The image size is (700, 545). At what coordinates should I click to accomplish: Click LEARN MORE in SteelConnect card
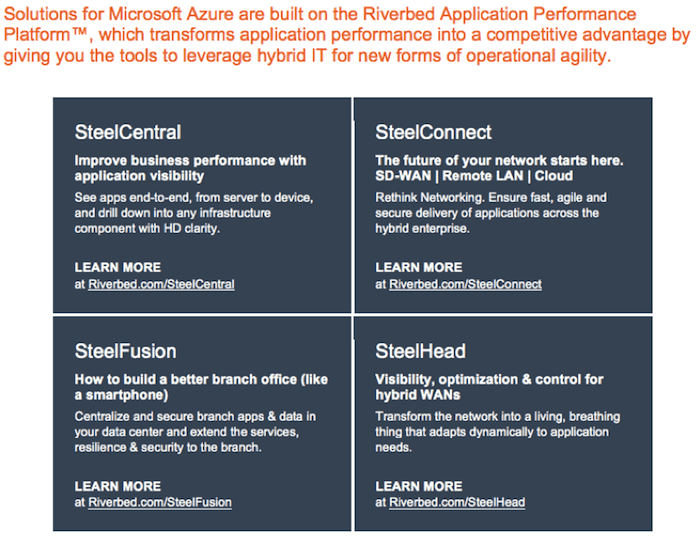(x=419, y=267)
